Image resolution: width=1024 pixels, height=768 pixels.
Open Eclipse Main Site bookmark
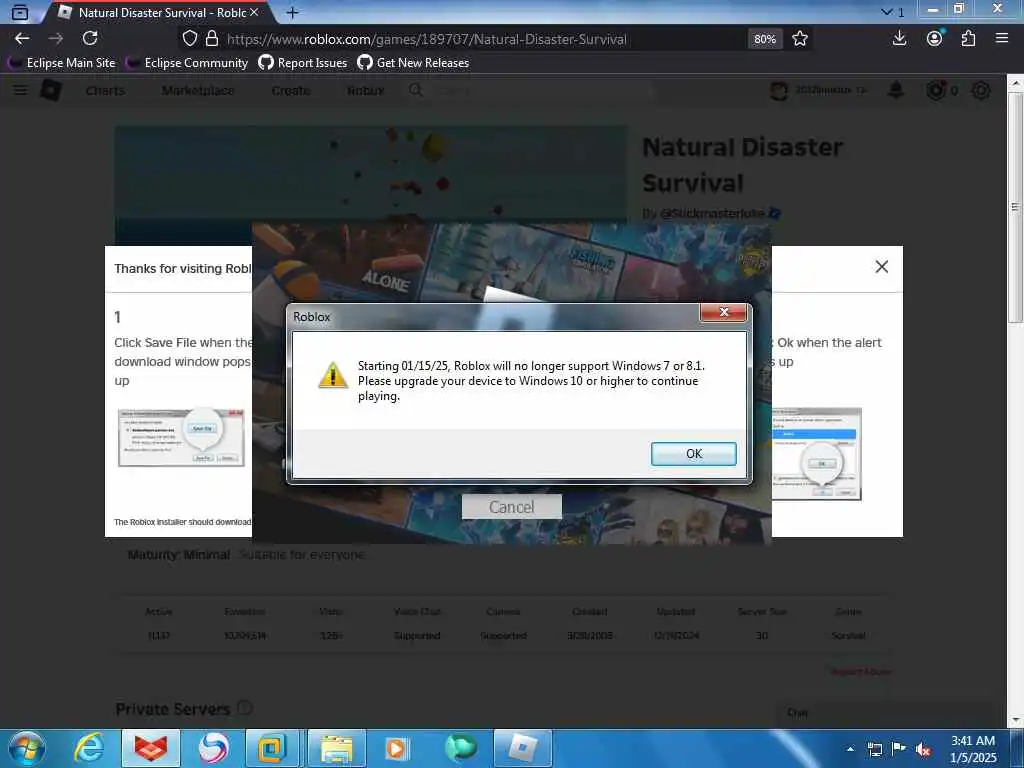pos(61,63)
